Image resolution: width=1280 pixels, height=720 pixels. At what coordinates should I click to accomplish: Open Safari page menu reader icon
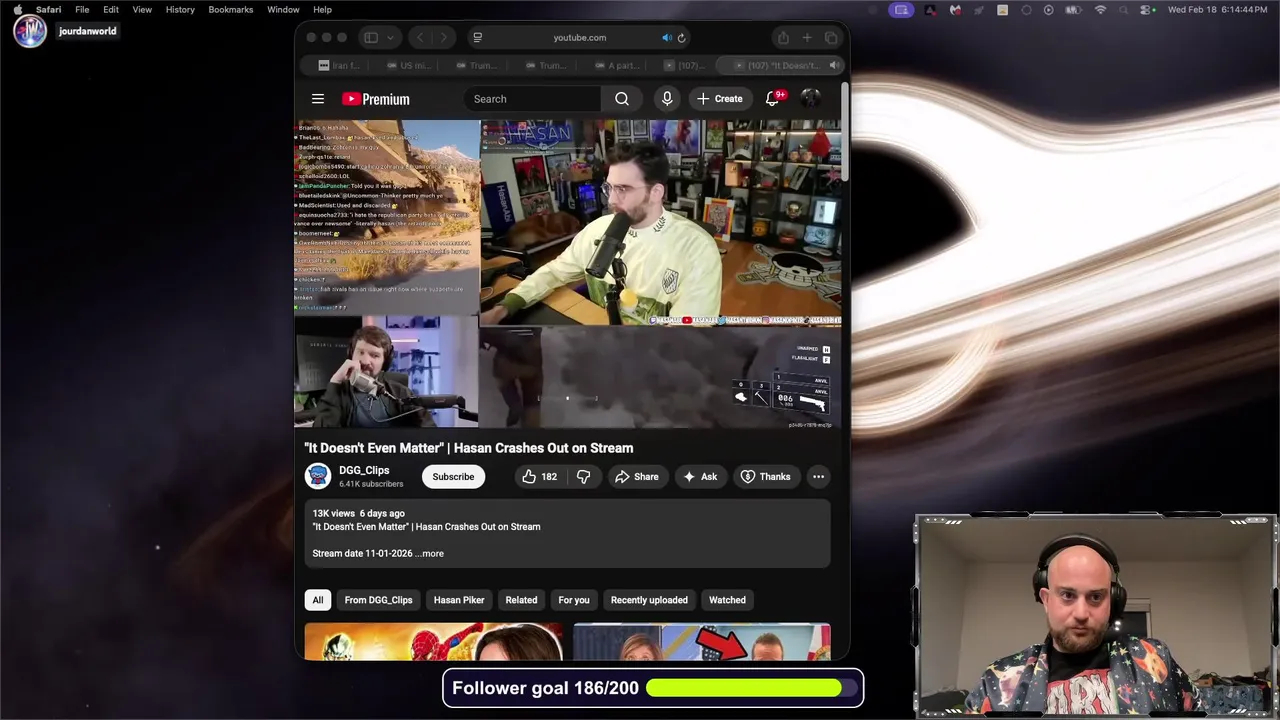(478, 38)
